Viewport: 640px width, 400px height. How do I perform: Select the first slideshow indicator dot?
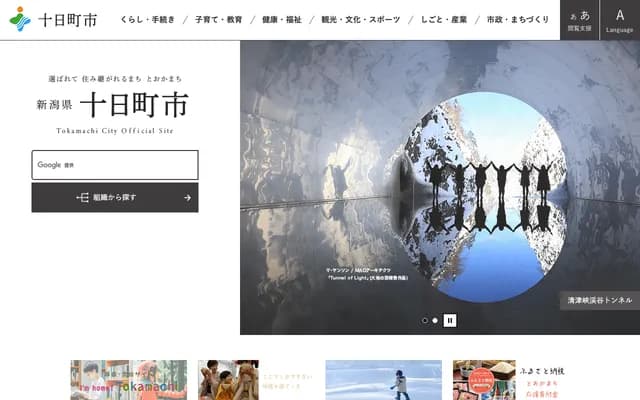click(x=425, y=320)
